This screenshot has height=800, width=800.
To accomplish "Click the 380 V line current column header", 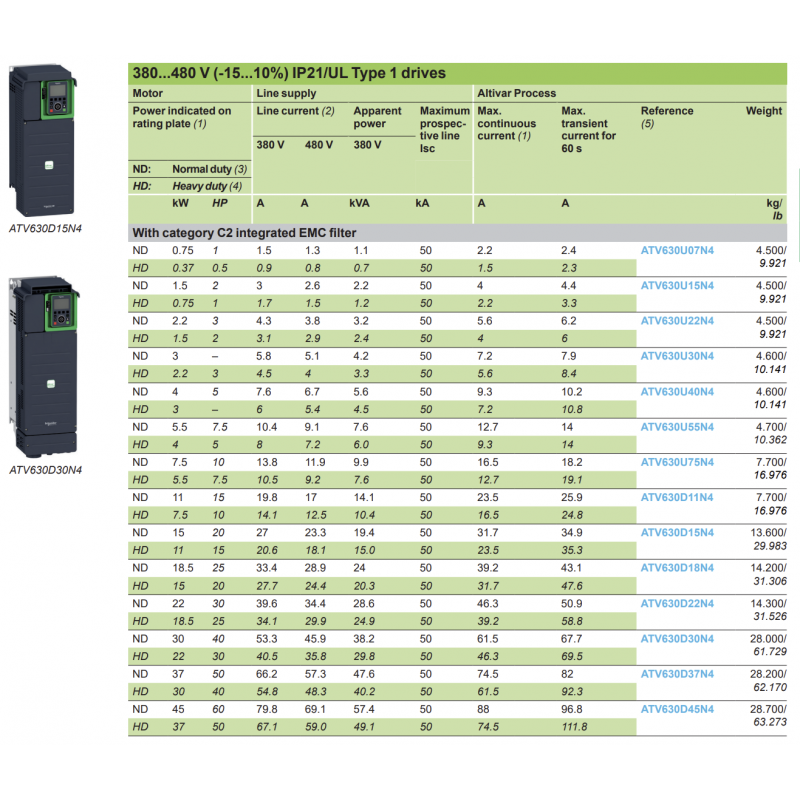I will click(x=270, y=143).
